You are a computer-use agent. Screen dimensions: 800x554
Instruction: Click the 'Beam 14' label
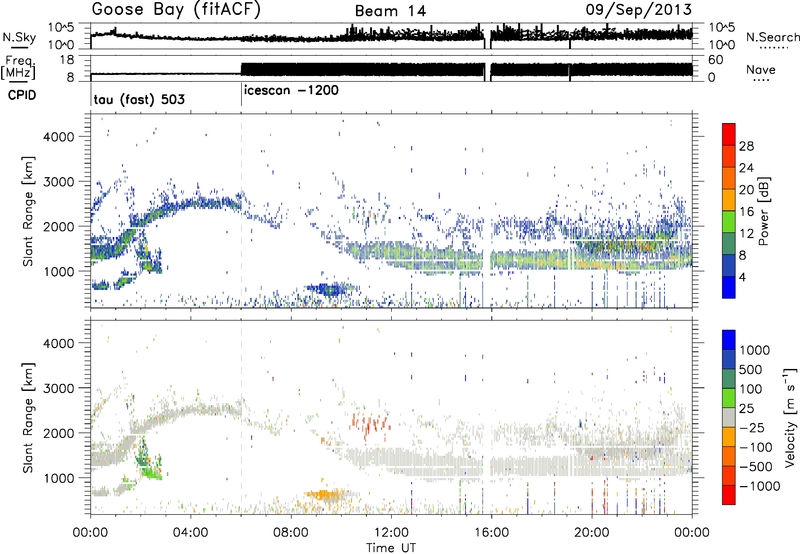tap(390, 11)
